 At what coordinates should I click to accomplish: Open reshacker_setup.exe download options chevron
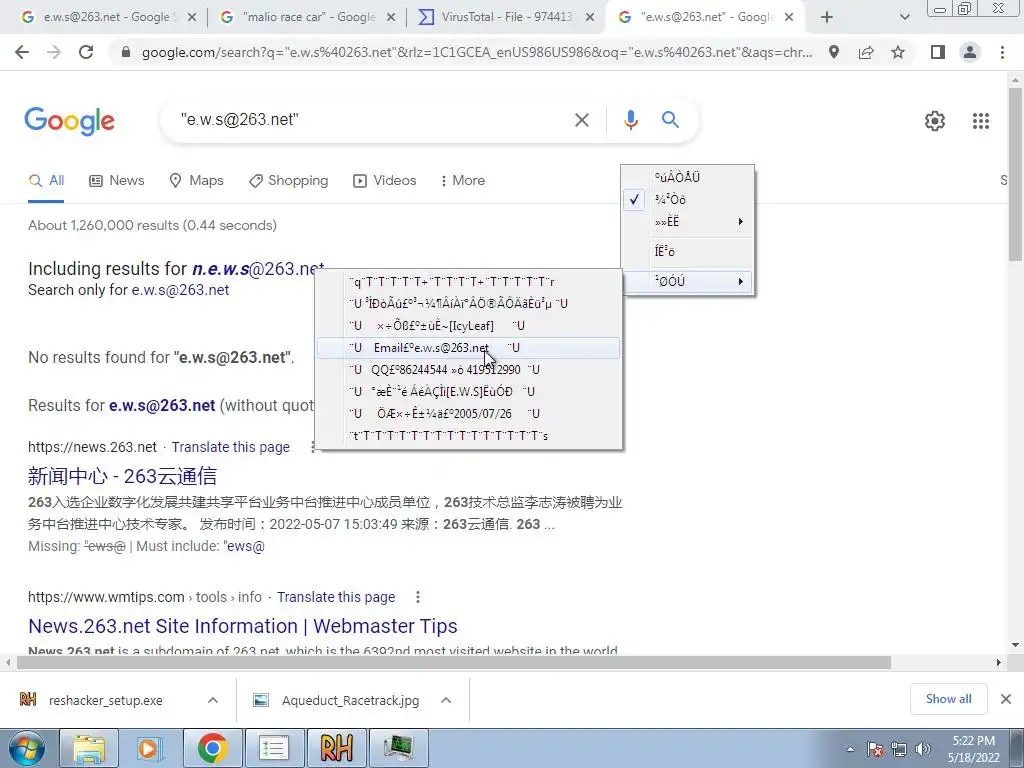(x=213, y=700)
